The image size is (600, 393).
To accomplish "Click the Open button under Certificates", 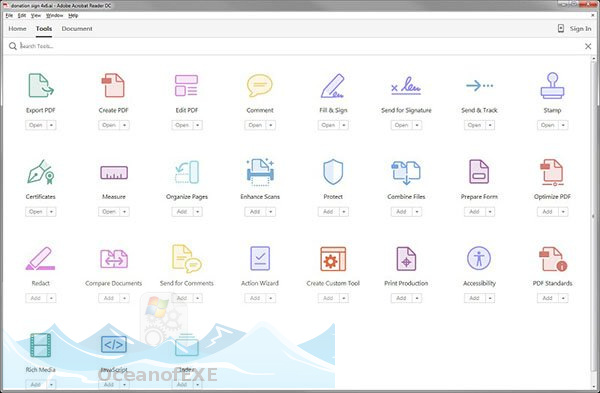I will (36, 212).
